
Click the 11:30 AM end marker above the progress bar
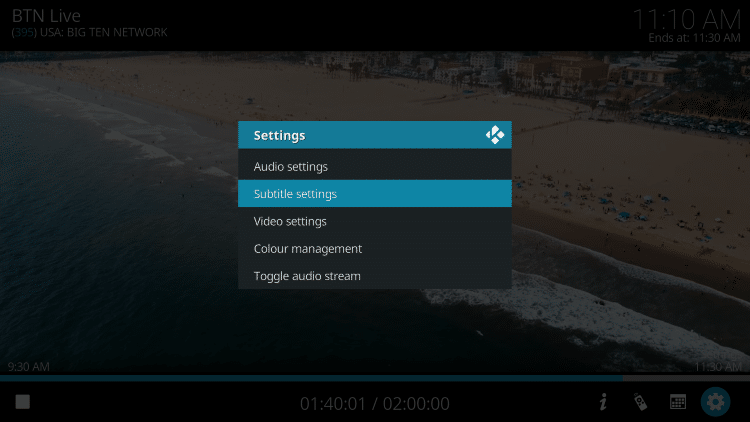click(x=718, y=366)
